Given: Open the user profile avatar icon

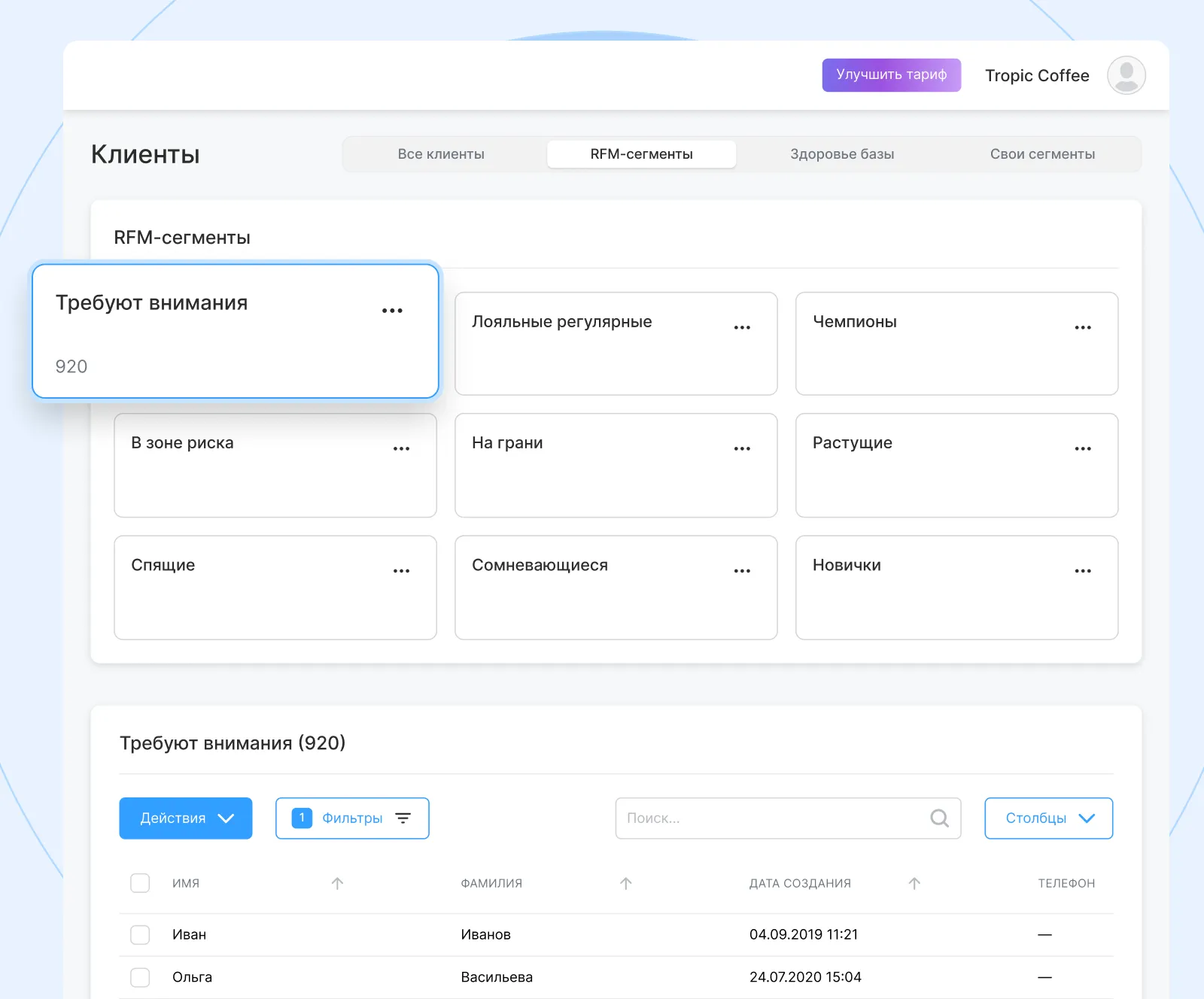Looking at the screenshot, I should click(1126, 75).
